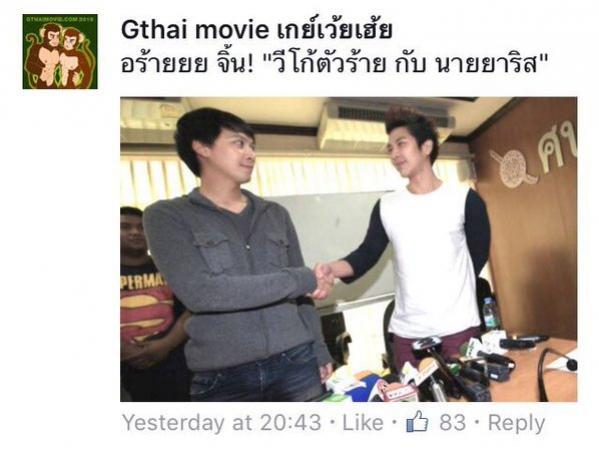Click the thumbs-up icon beside 83
This screenshot has height=463, width=599.
[x=417, y=422]
